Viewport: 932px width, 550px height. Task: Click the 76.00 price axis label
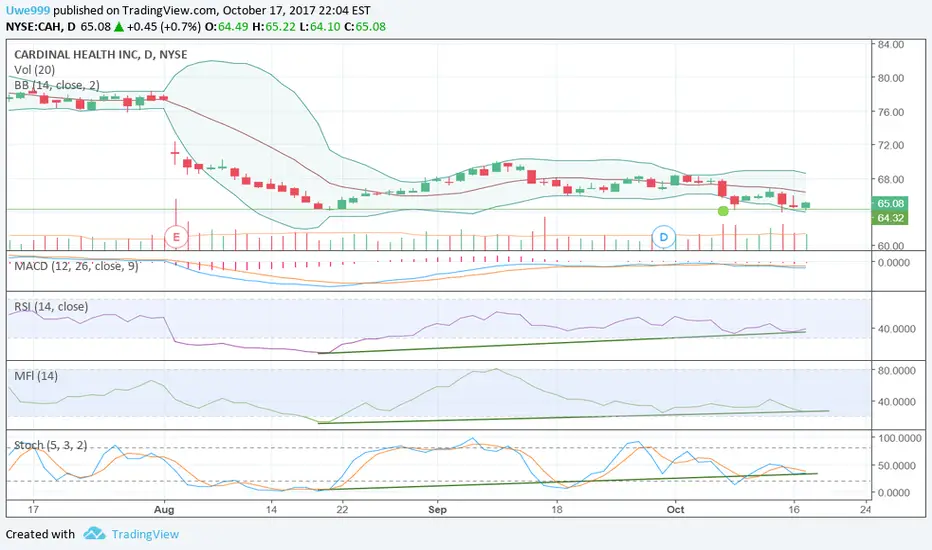(x=890, y=112)
